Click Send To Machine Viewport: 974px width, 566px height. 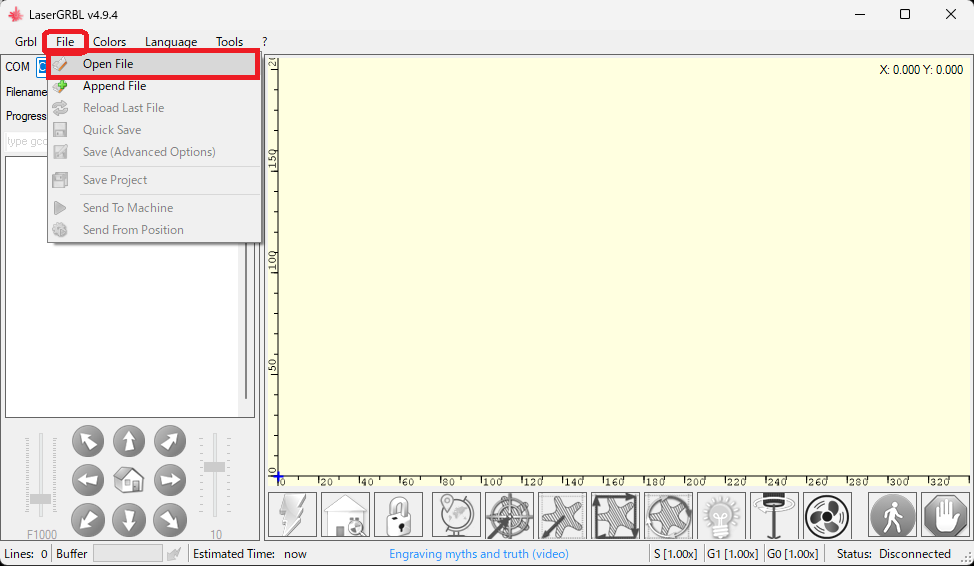pyautogui.click(x=153, y=208)
